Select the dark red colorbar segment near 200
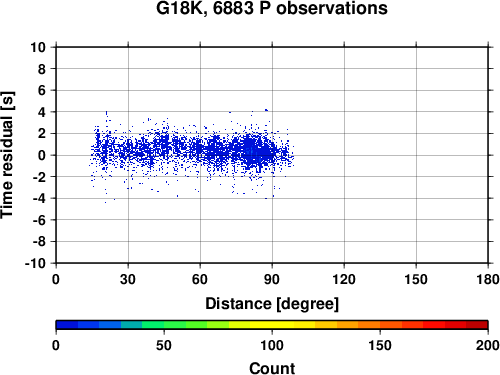The height and width of the screenshot is (375, 500). 477,325
